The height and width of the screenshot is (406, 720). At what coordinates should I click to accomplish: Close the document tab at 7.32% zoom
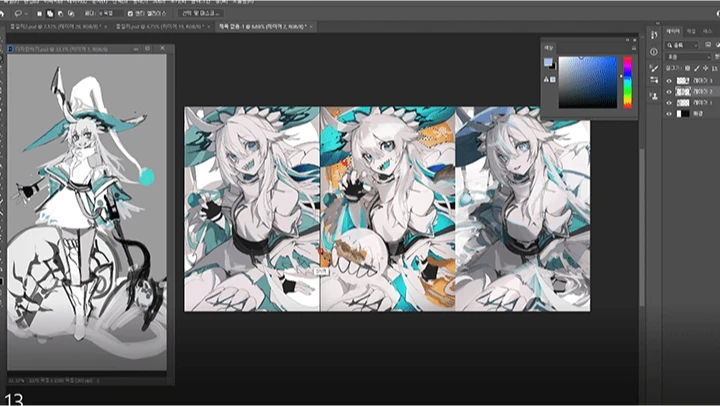click(x=106, y=27)
